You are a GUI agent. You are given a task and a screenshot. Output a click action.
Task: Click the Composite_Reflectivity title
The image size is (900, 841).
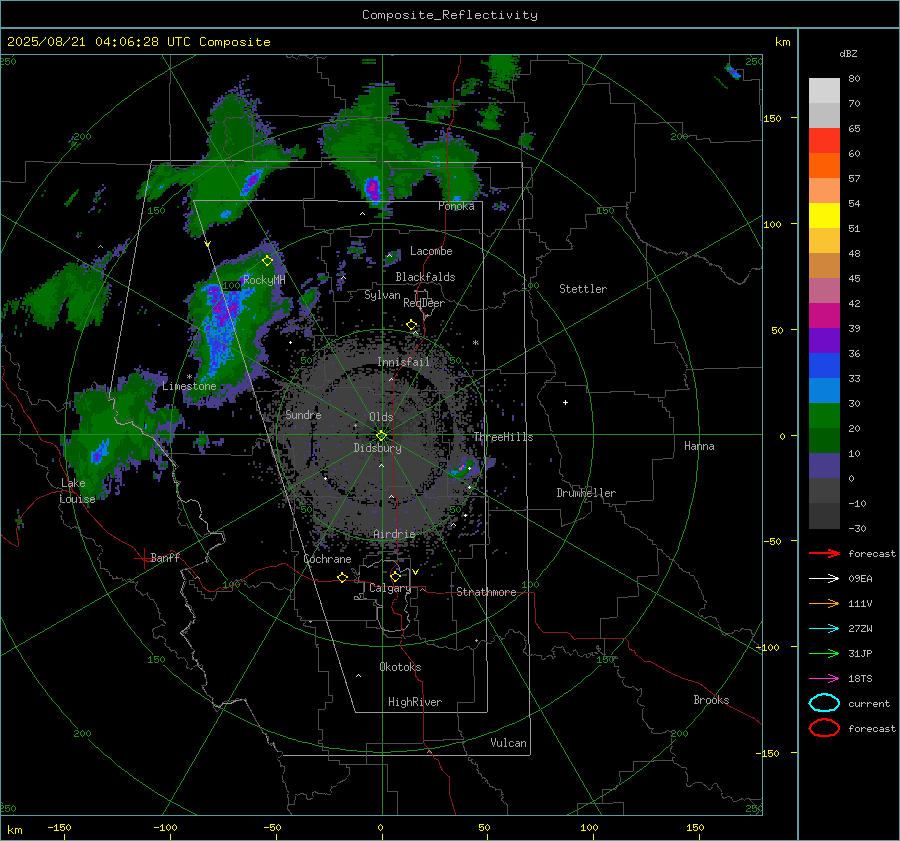pyautogui.click(x=449, y=15)
